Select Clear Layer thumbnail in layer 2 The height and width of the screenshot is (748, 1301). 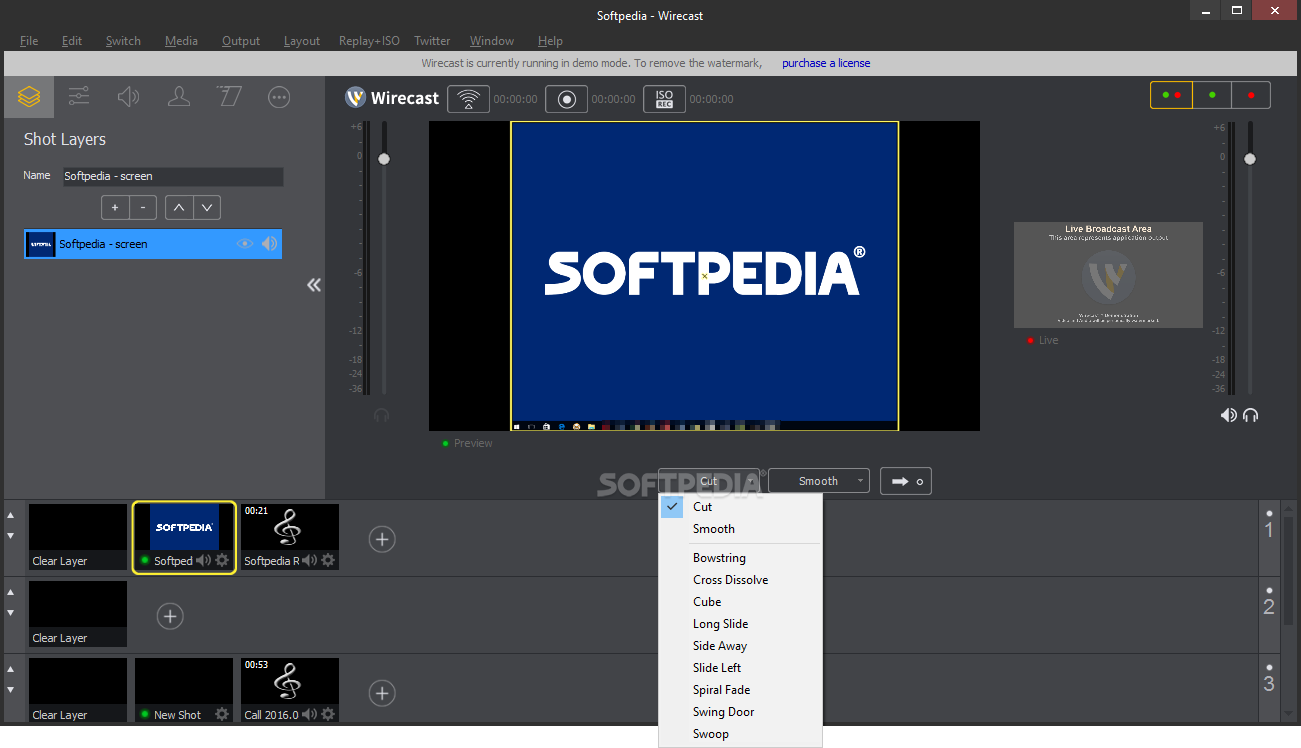tap(78, 614)
